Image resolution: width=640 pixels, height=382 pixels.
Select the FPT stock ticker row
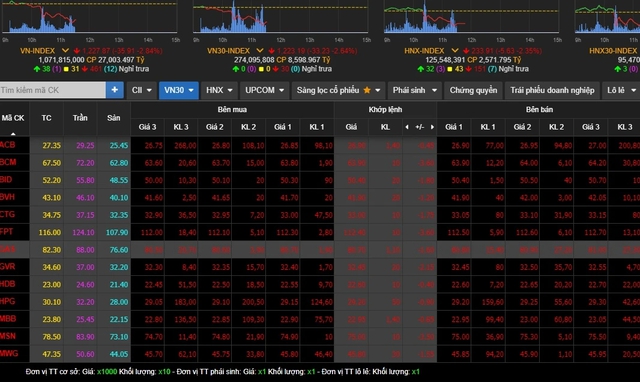[x=320, y=232]
